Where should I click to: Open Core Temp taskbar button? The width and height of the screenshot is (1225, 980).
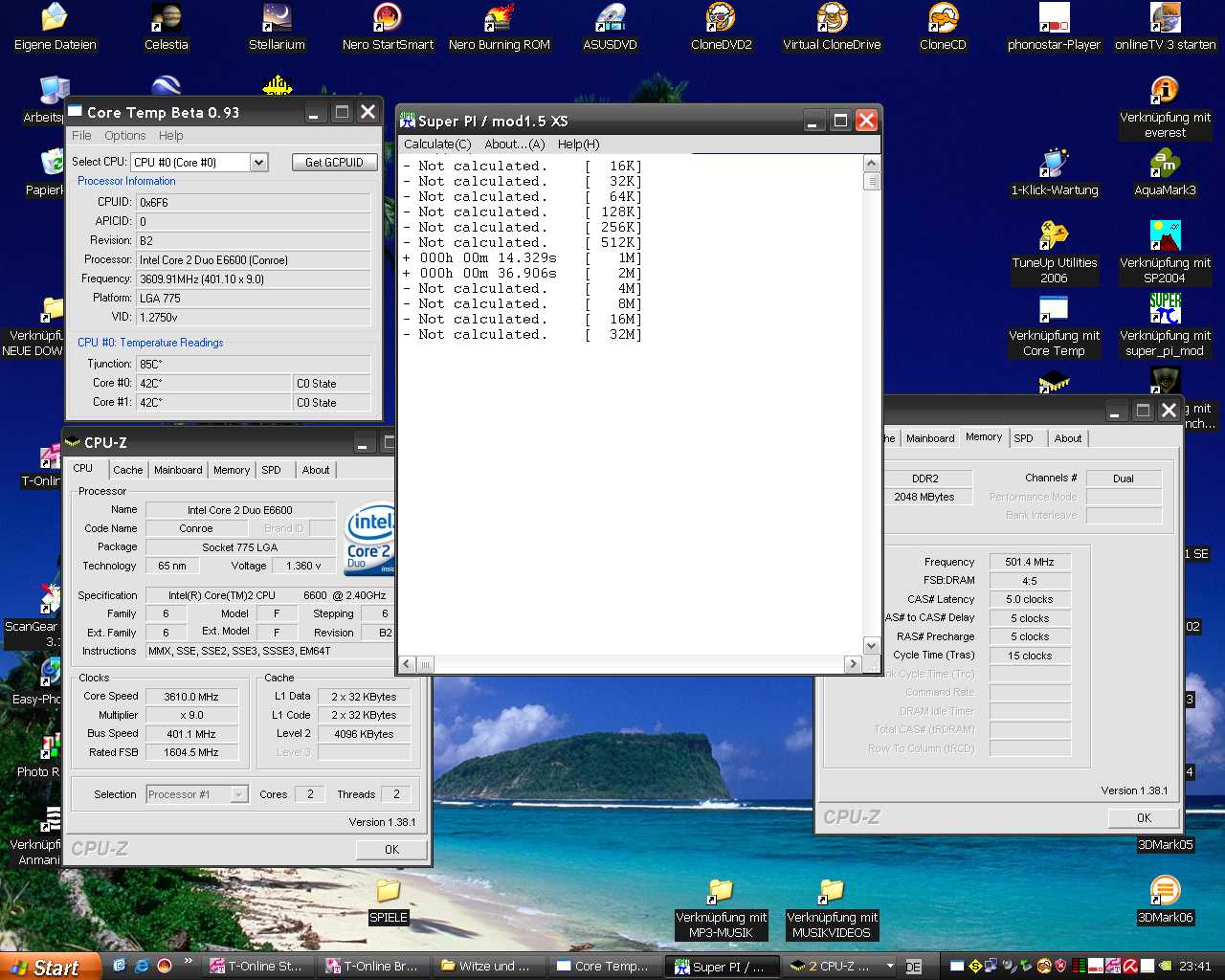point(606,967)
